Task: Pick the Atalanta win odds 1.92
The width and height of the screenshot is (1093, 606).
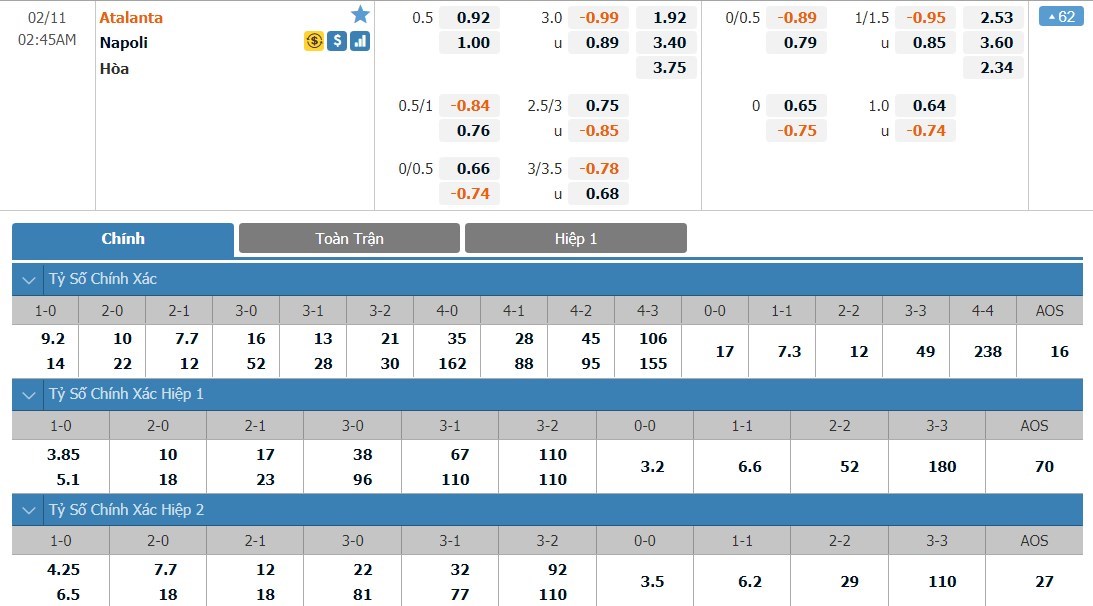Action: (669, 17)
